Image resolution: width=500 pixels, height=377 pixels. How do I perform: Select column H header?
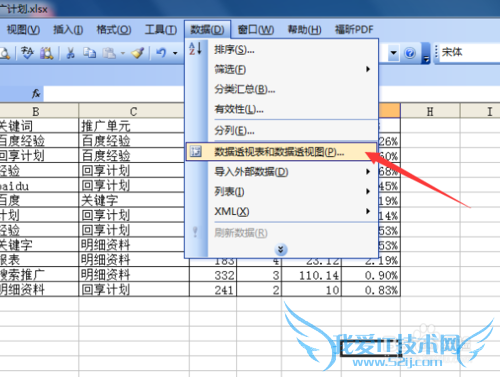[430, 111]
